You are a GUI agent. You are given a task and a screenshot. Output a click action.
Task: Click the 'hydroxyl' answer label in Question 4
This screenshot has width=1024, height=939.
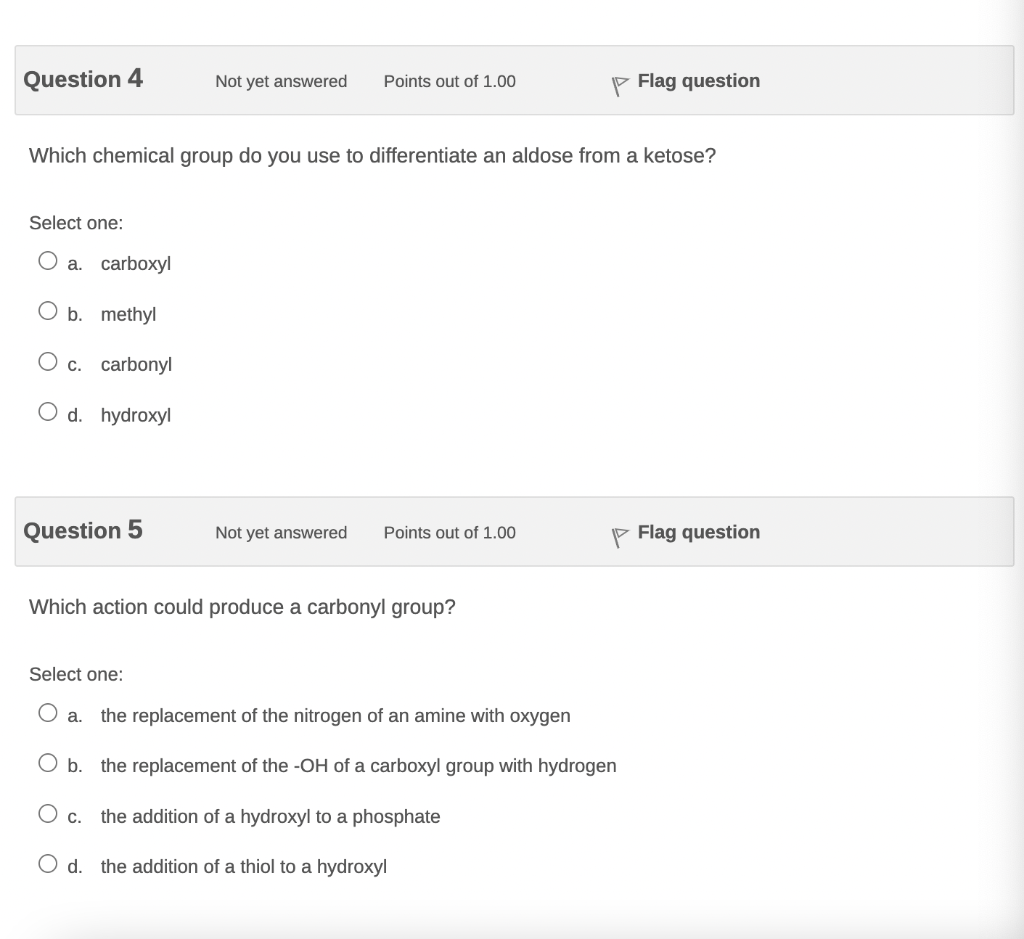point(136,415)
